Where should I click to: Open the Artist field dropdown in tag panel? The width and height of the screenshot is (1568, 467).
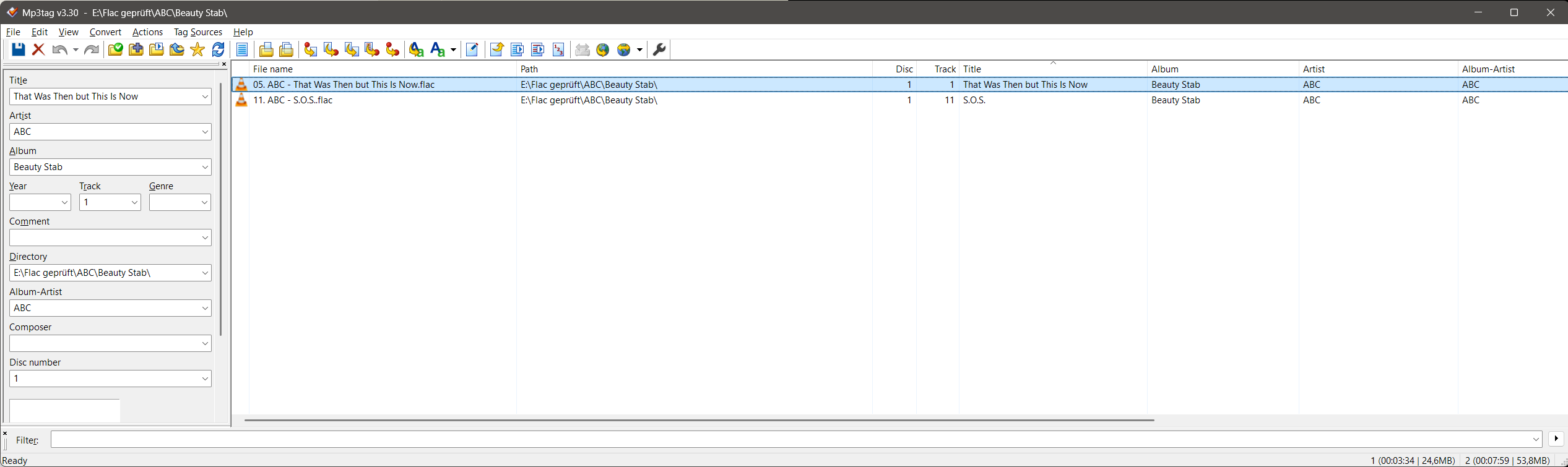(x=205, y=132)
